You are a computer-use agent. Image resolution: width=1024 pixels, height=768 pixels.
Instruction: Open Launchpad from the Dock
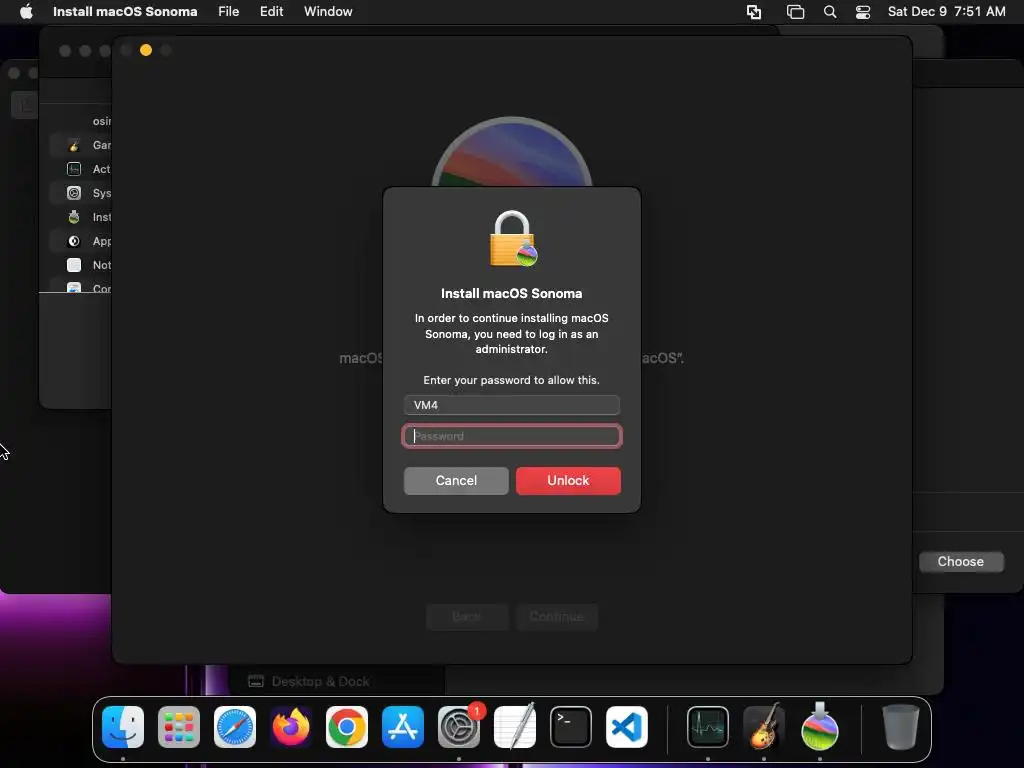[x=179, y=727]
